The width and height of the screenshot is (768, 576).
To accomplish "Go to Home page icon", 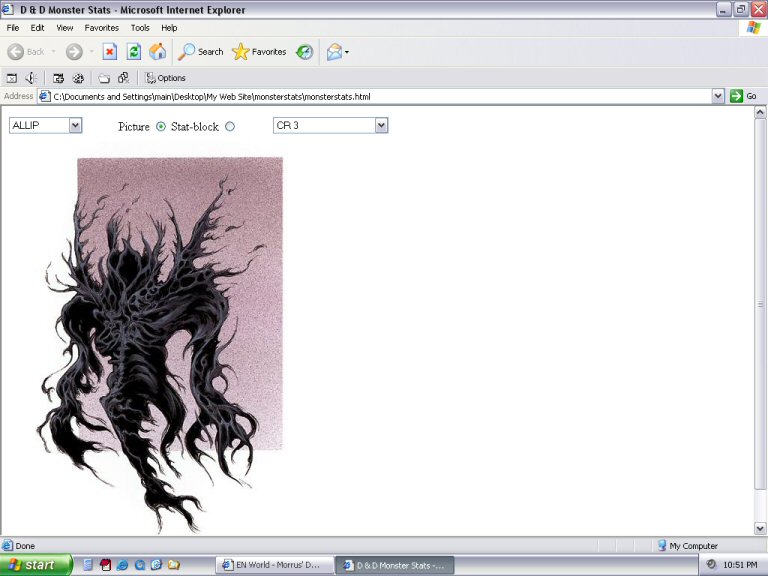I will (157, 51).
